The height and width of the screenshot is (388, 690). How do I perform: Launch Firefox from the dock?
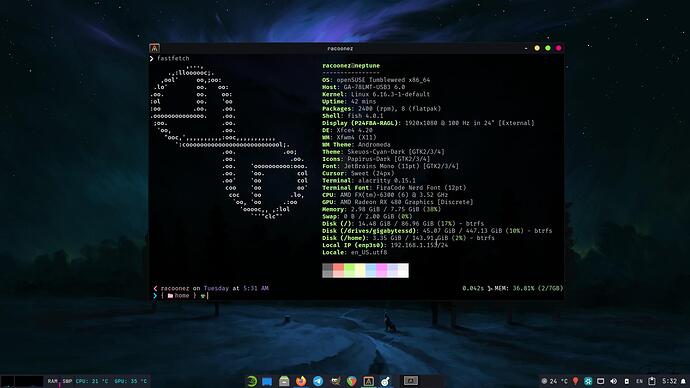coord(301,381)
